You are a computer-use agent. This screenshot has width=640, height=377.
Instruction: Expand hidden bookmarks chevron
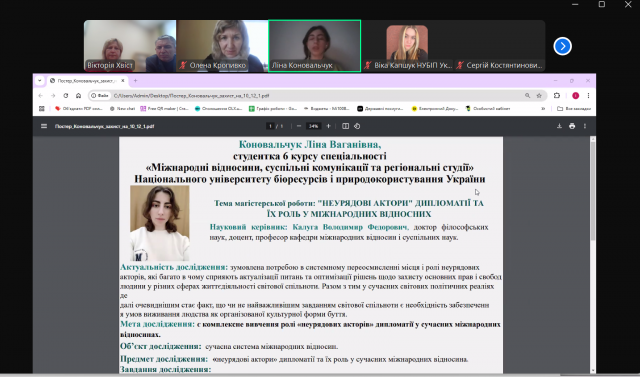[x=543, y=109]
